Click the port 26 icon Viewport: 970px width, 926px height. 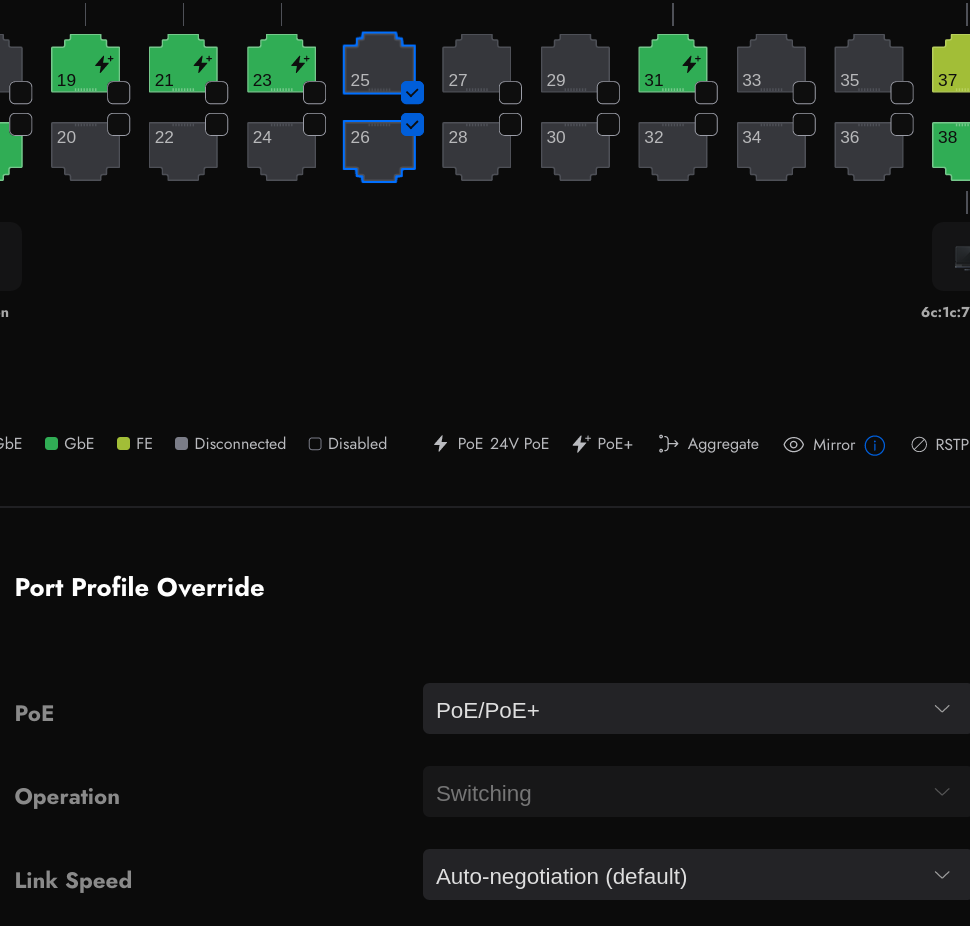(x=378, y=151)
